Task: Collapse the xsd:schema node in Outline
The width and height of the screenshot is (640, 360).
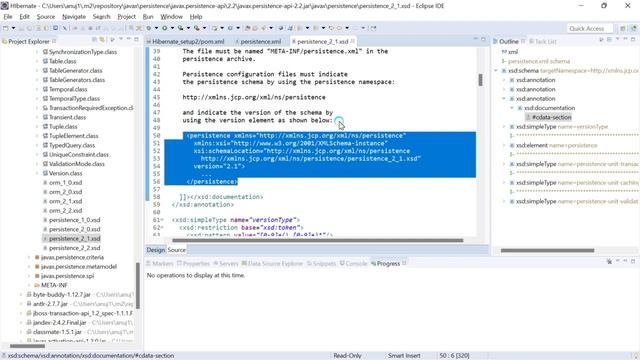Action: (x=496, y=71)
